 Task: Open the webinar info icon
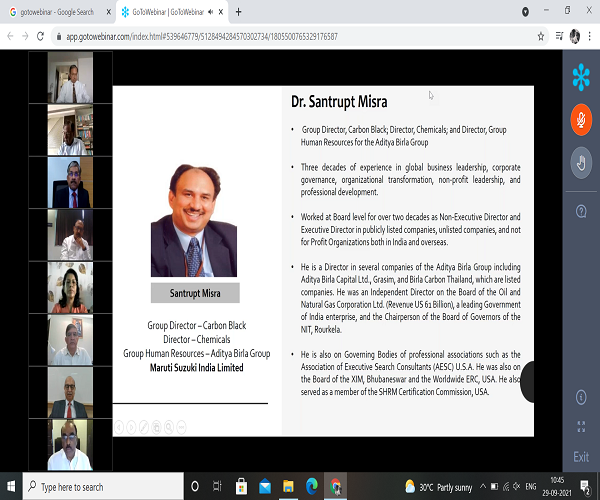[x=581, y=397]
